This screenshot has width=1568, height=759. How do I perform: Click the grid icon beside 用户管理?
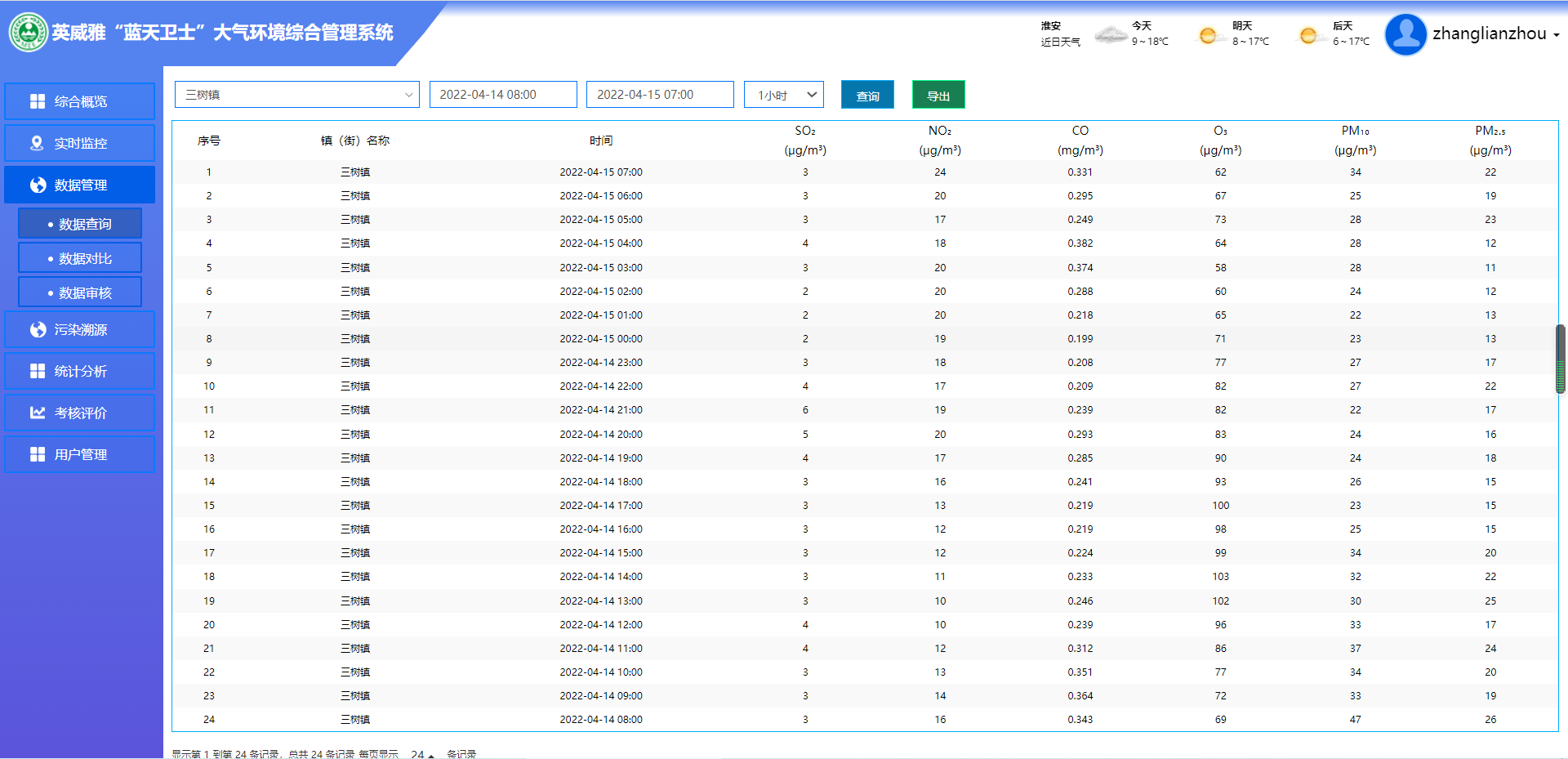click(38, 454)
